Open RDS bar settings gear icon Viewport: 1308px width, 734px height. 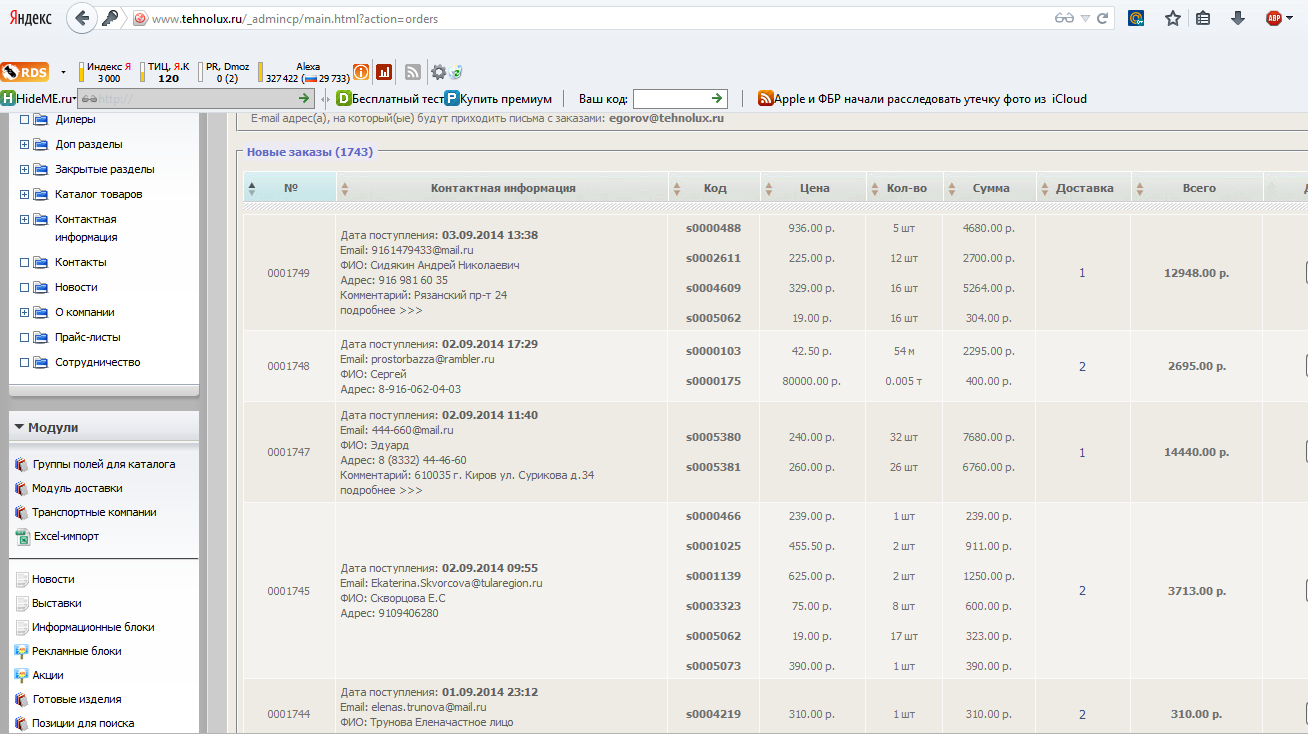click(438, 72)
